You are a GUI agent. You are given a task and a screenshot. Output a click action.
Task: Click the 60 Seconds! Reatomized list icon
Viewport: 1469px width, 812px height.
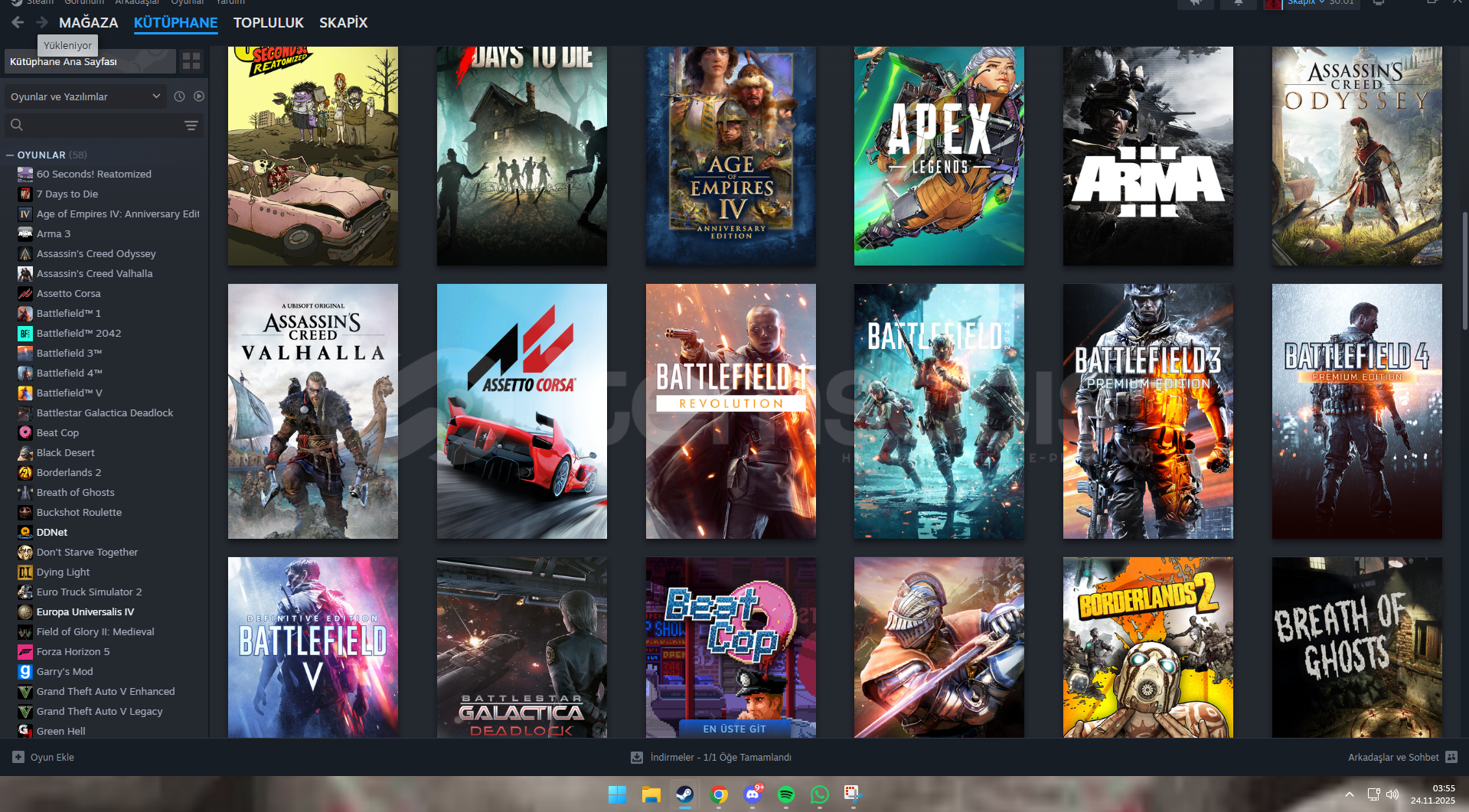25,174
